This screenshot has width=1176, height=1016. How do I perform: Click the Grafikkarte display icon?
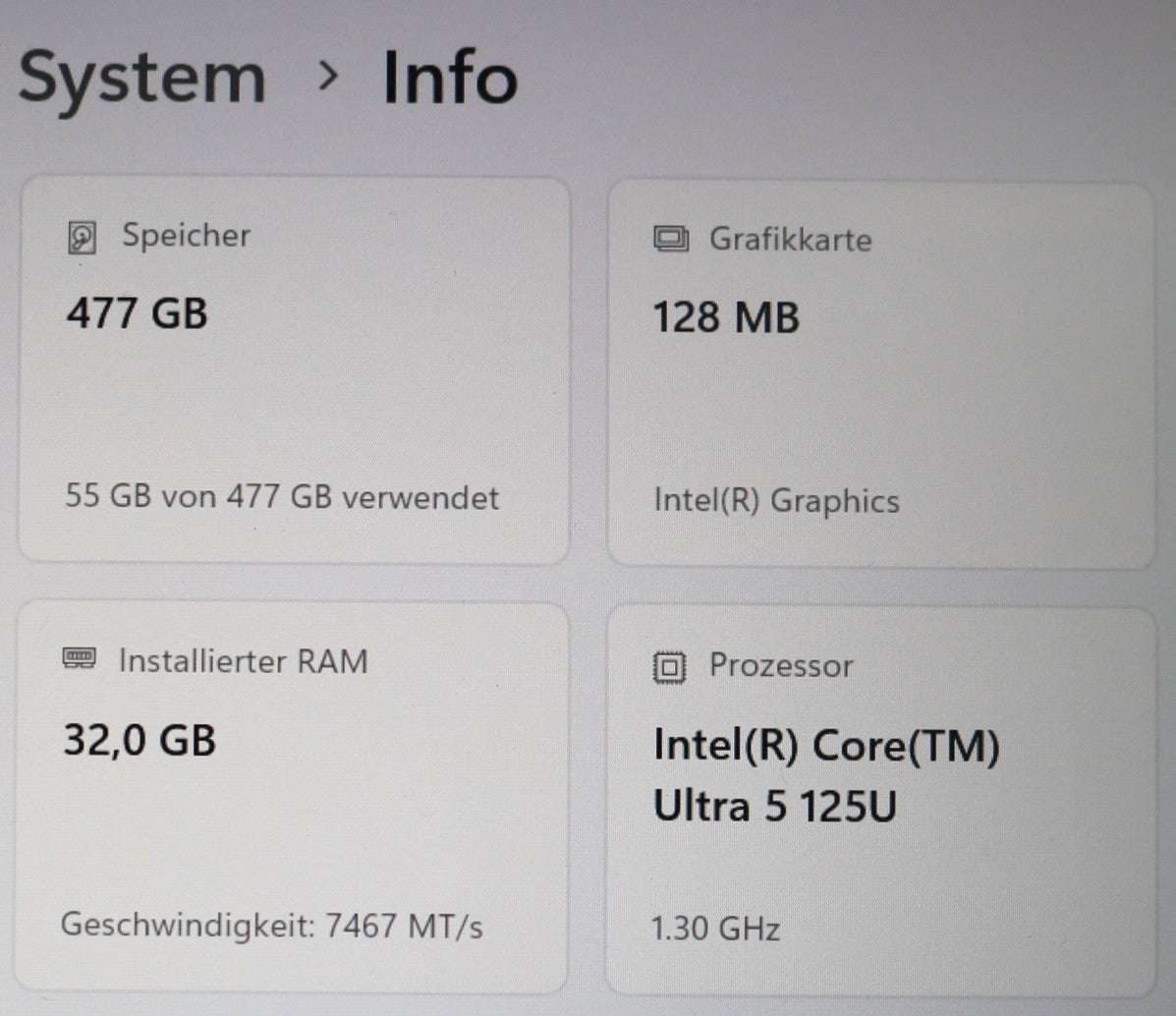pos(670,240)
